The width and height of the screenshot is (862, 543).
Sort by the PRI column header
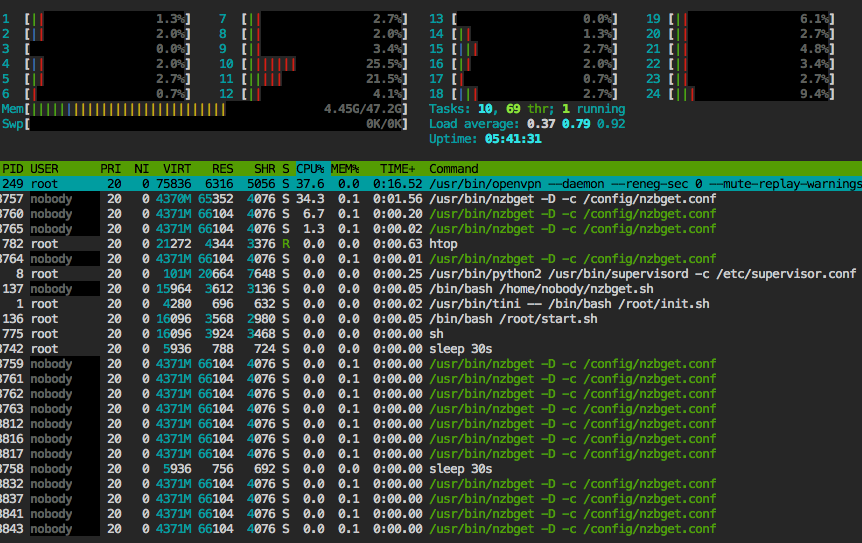[x=110, y=169]
